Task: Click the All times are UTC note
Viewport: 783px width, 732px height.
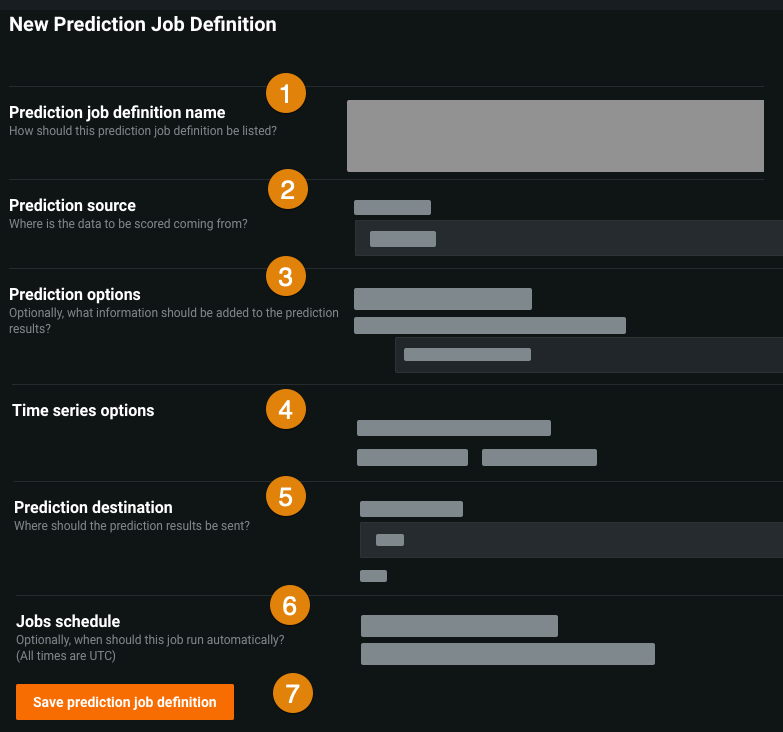Action: [x=66, y=656]
